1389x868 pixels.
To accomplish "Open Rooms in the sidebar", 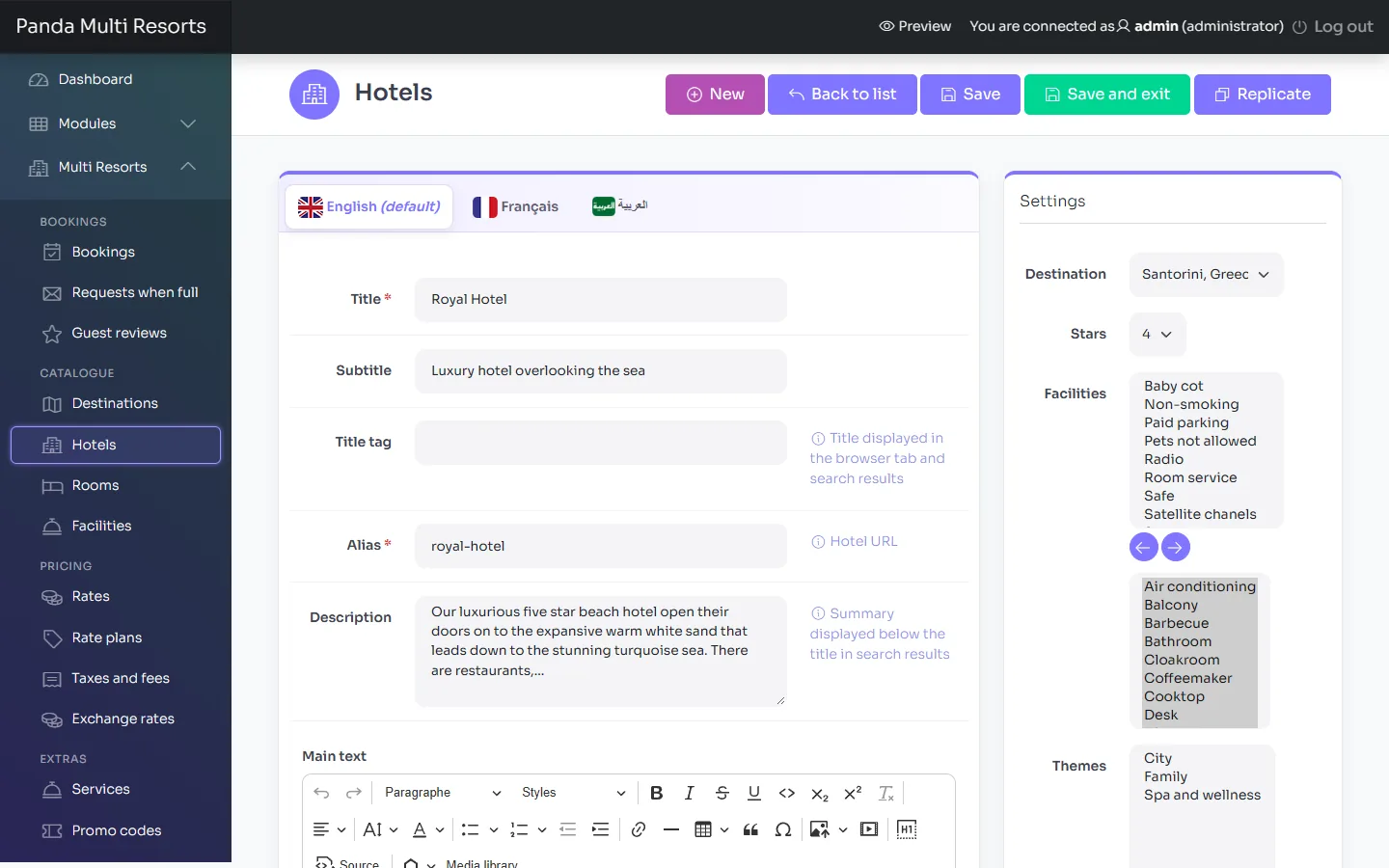I will (x=116, y=485).
